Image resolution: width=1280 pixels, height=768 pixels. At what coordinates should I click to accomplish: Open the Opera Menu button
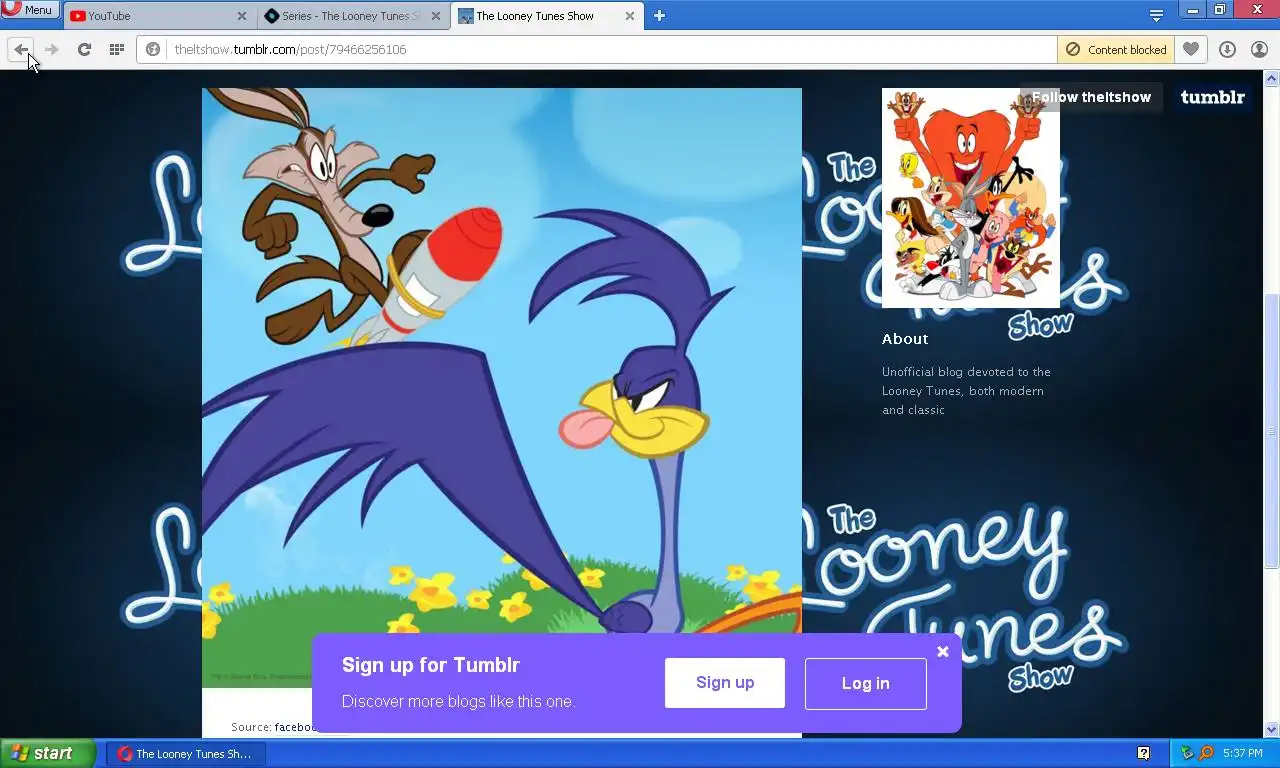tap(29, 10)
